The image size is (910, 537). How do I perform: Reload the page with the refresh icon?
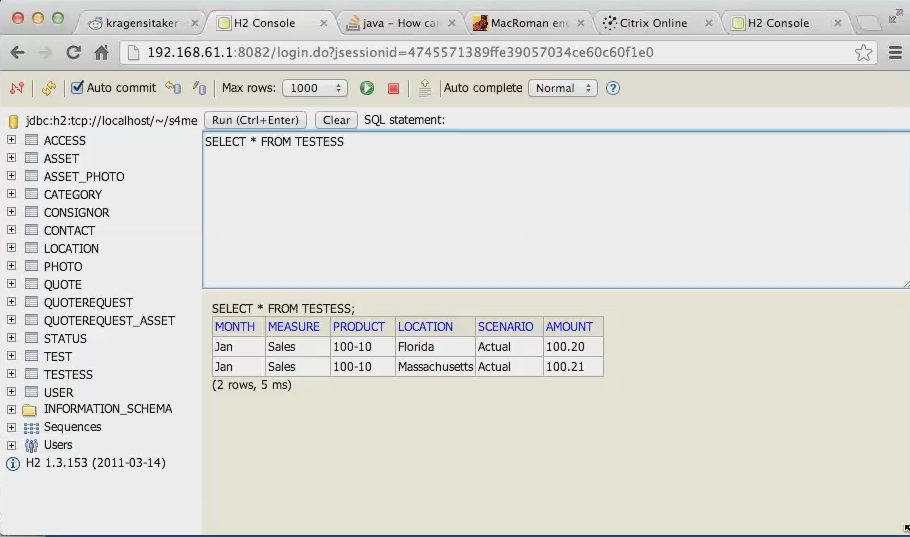[73, 53]
